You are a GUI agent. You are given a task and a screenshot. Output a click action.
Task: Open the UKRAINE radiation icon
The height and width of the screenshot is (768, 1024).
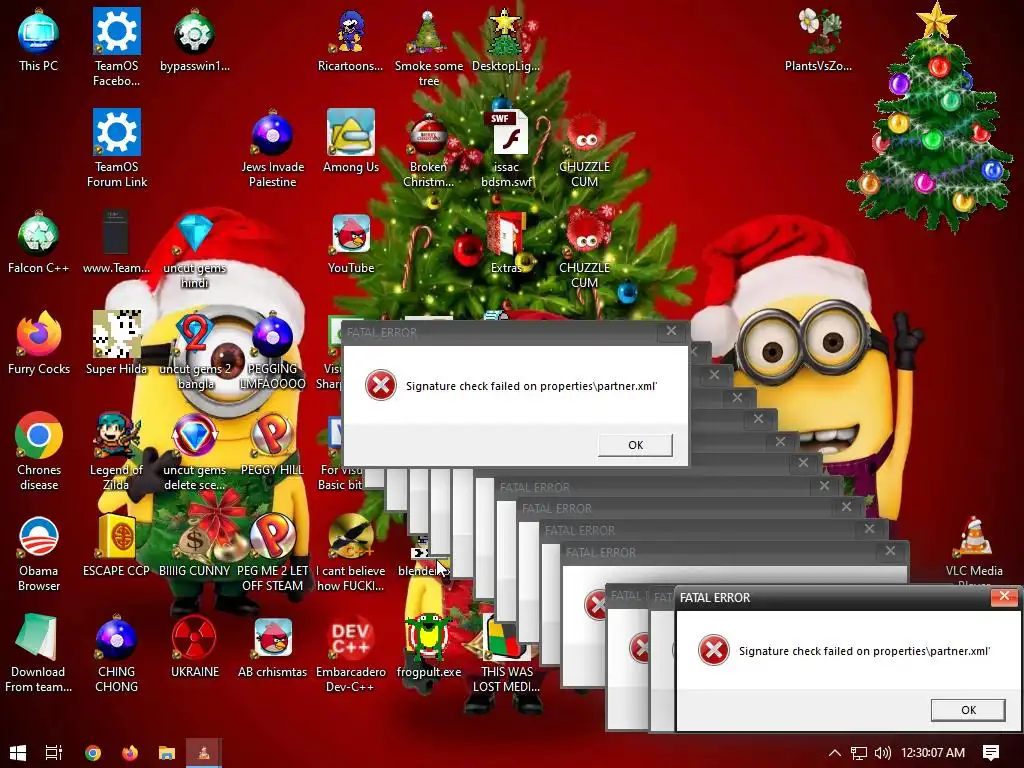click(195, 637)
